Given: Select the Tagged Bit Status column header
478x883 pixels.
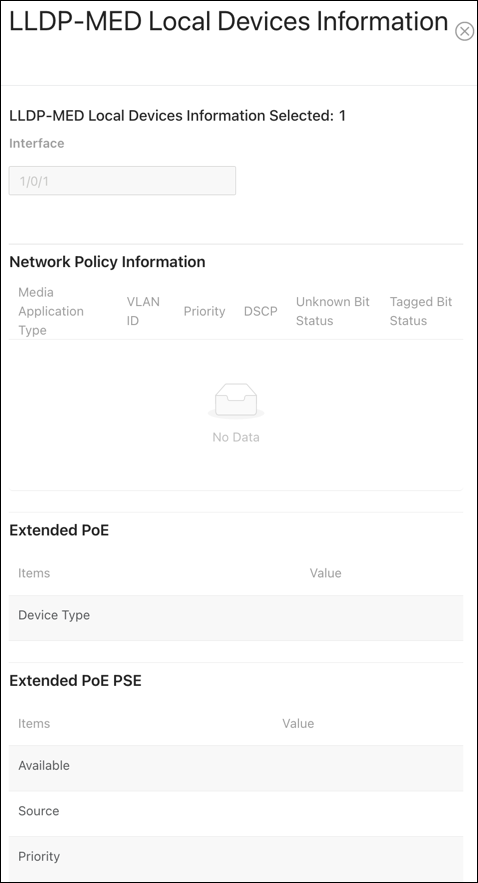Looking at the screenshot, I should point(421,311).
